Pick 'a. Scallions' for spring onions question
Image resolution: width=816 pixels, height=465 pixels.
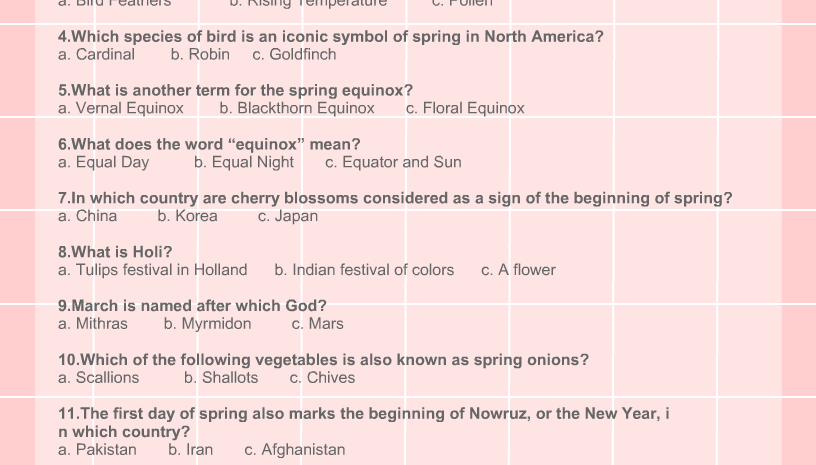pyautogui.click(x=98, y=378)
